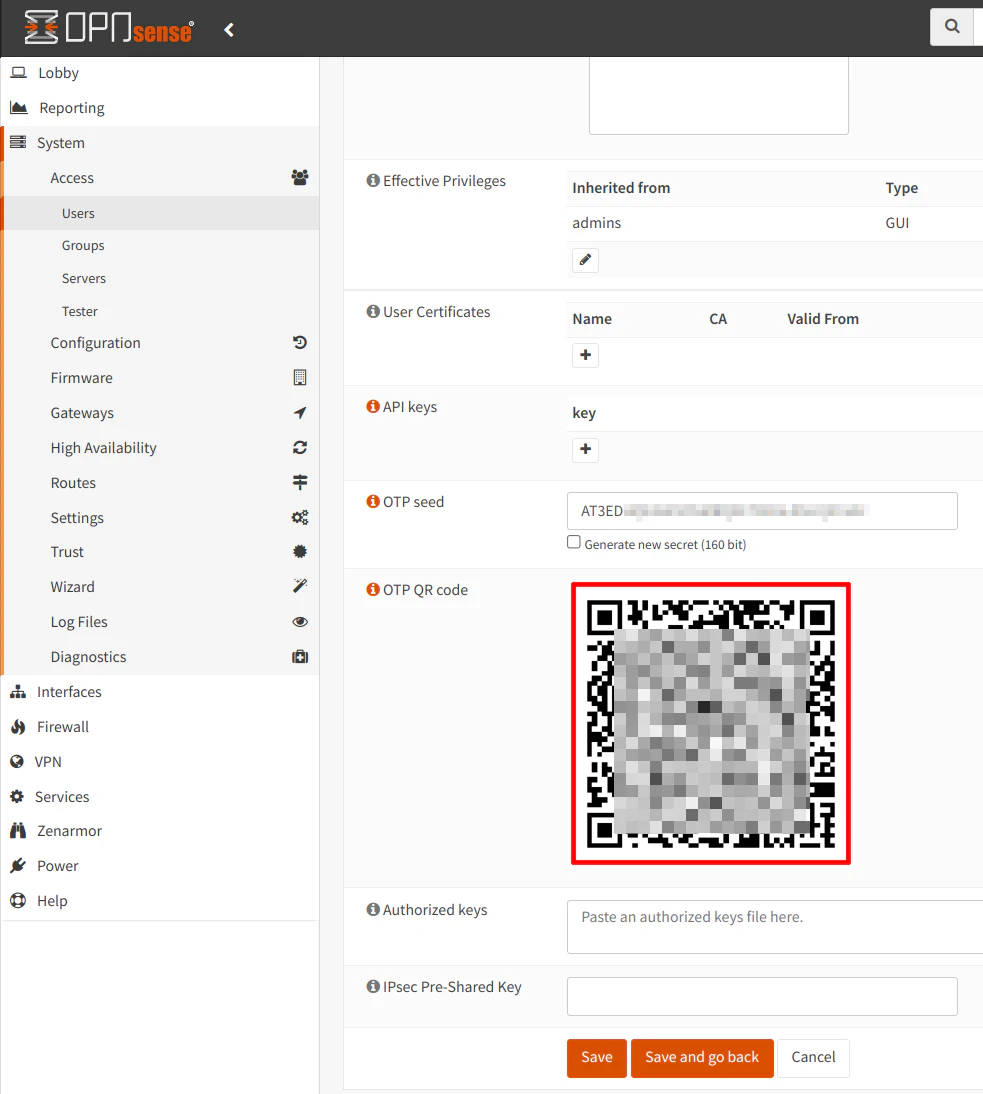Show help for Authorized keys info icon
The image size is (983, 1094).
(x=373, y=909)
